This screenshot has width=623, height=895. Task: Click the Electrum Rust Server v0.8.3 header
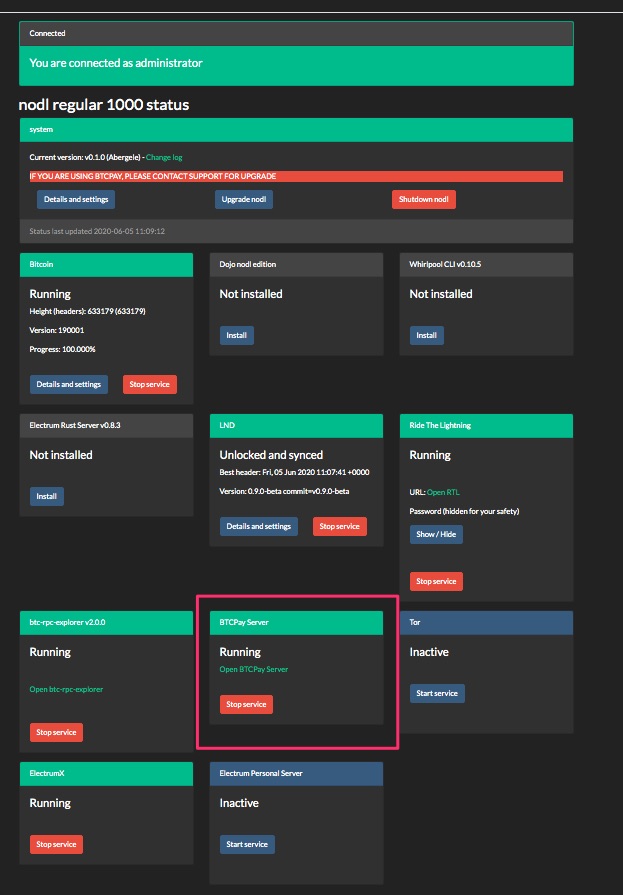pos(106,425)
